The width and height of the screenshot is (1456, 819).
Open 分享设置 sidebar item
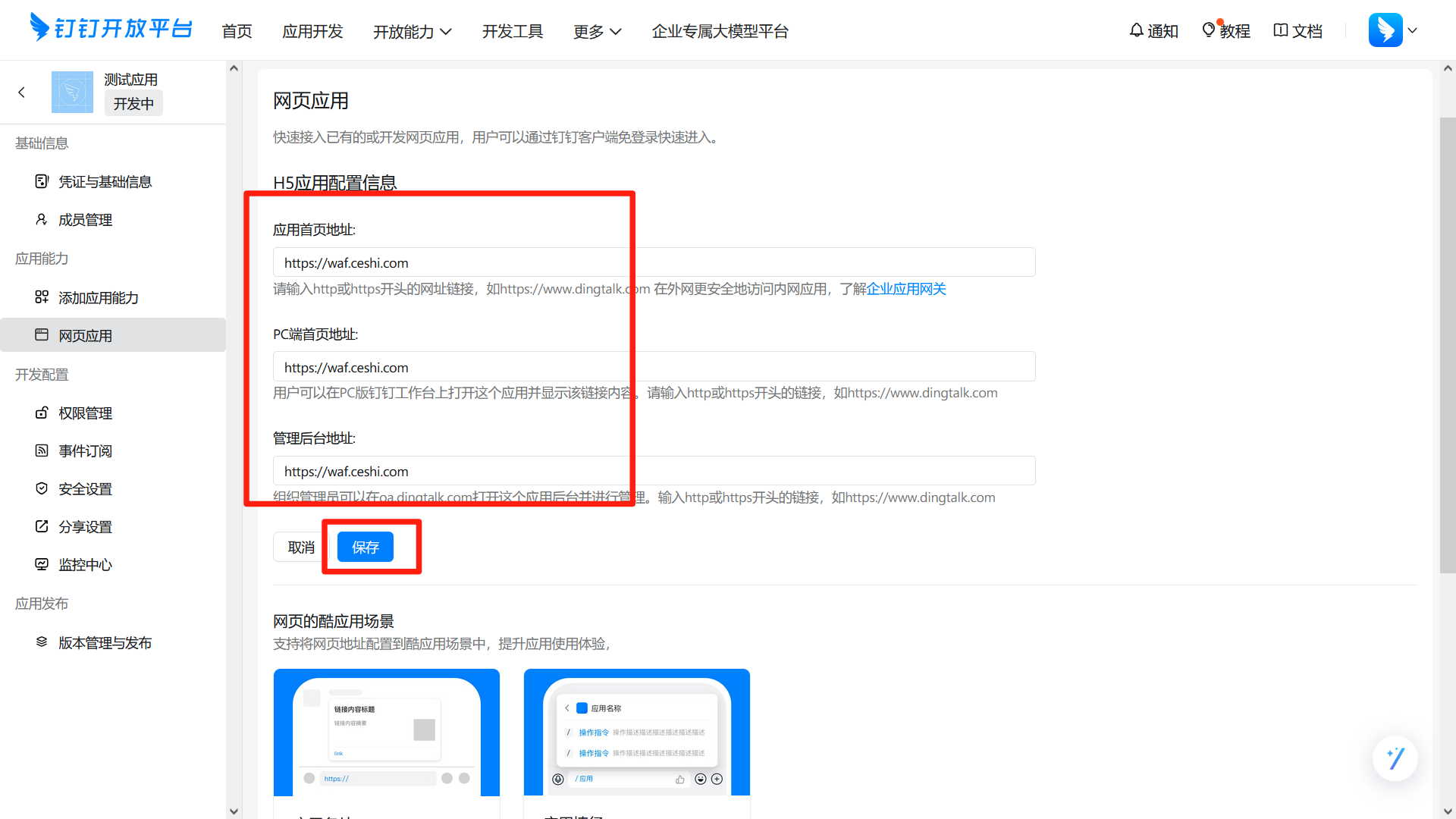click(113, 526)
